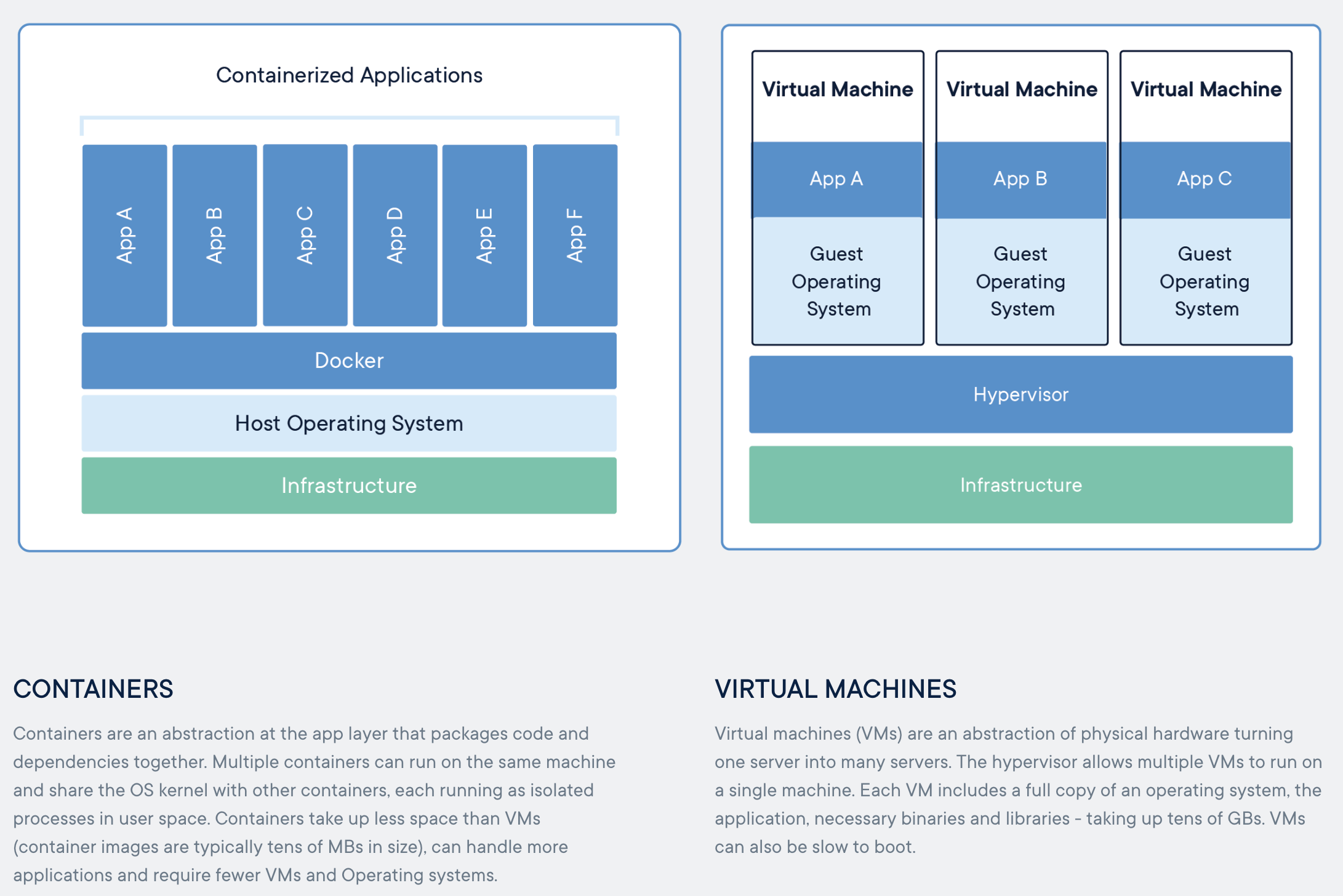Click App B inside second Virtual Machine
Viewport: 1343px width, 896px height.
[x=1020, y=179]
